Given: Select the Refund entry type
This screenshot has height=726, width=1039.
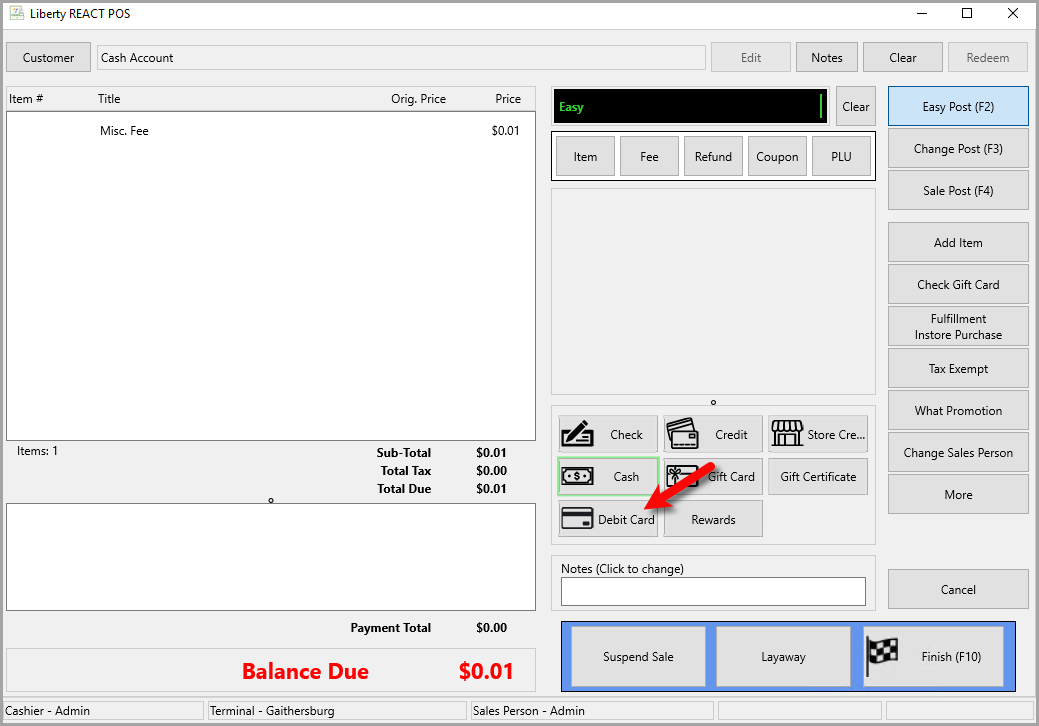Looking at the screenshot, I should click(x=713, y=156).
